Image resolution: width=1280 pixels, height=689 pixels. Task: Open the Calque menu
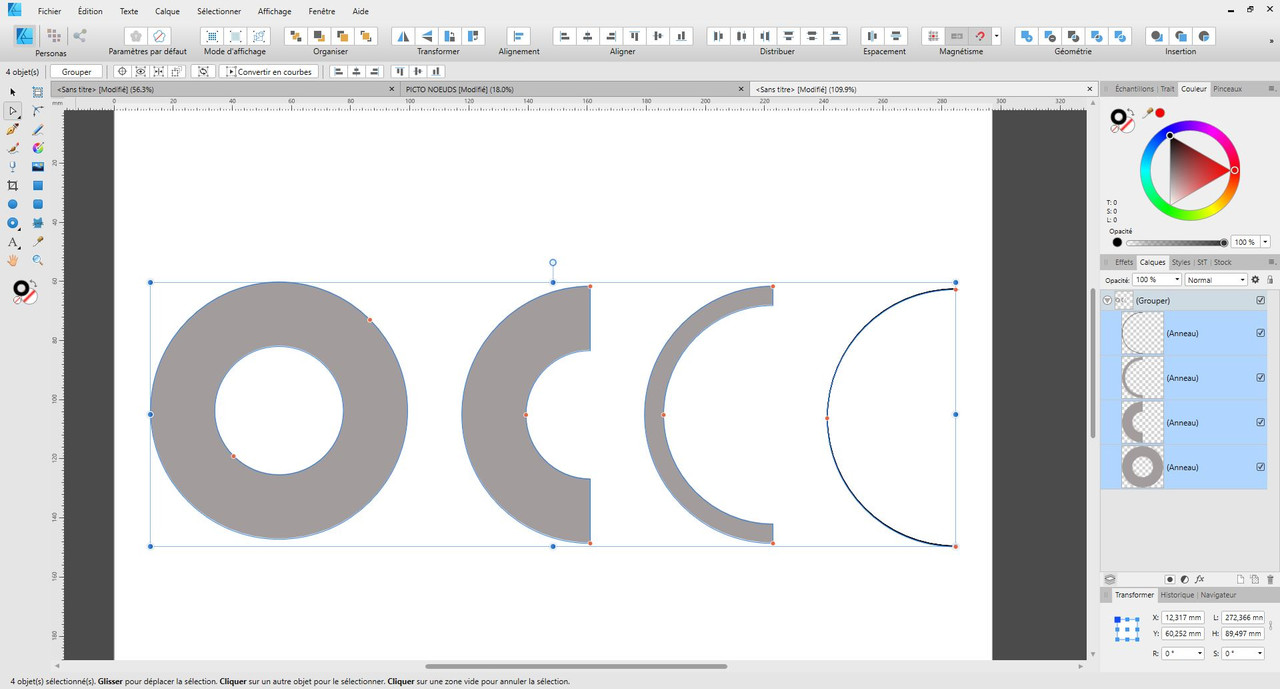coord(167,11)
